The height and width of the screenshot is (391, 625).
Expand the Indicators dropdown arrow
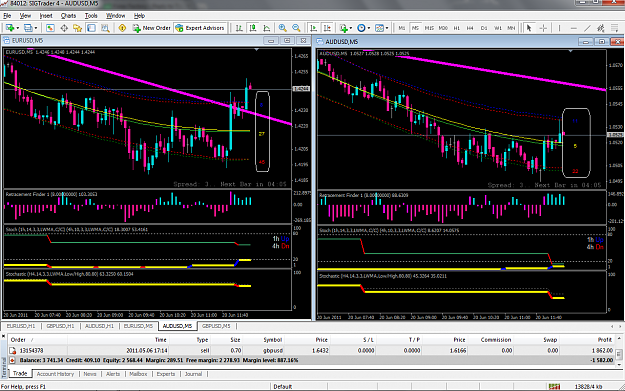pos(351,28)
